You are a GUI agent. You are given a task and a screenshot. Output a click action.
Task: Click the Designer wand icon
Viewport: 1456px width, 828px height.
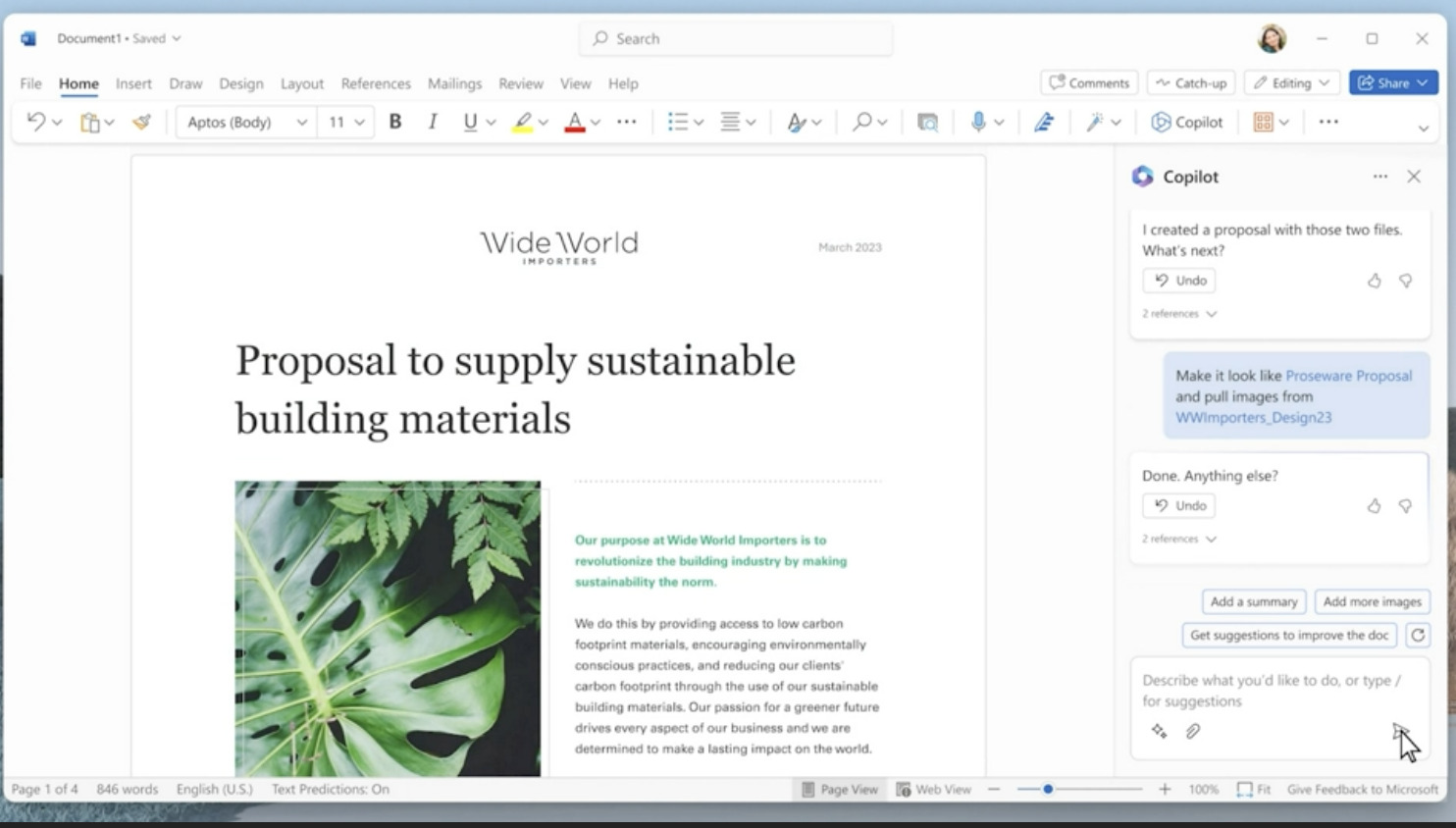(x=1094, y=122)
